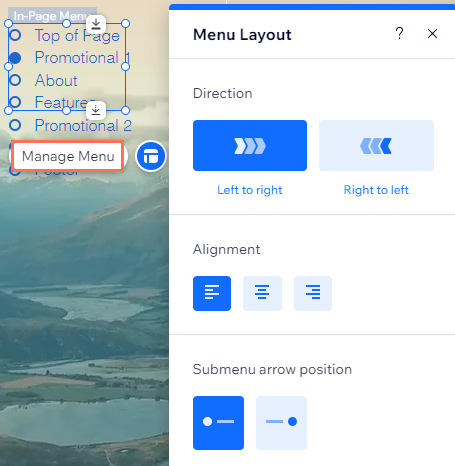
Task: Click the filled bullet beside Promotional 1
Action: 15,58
